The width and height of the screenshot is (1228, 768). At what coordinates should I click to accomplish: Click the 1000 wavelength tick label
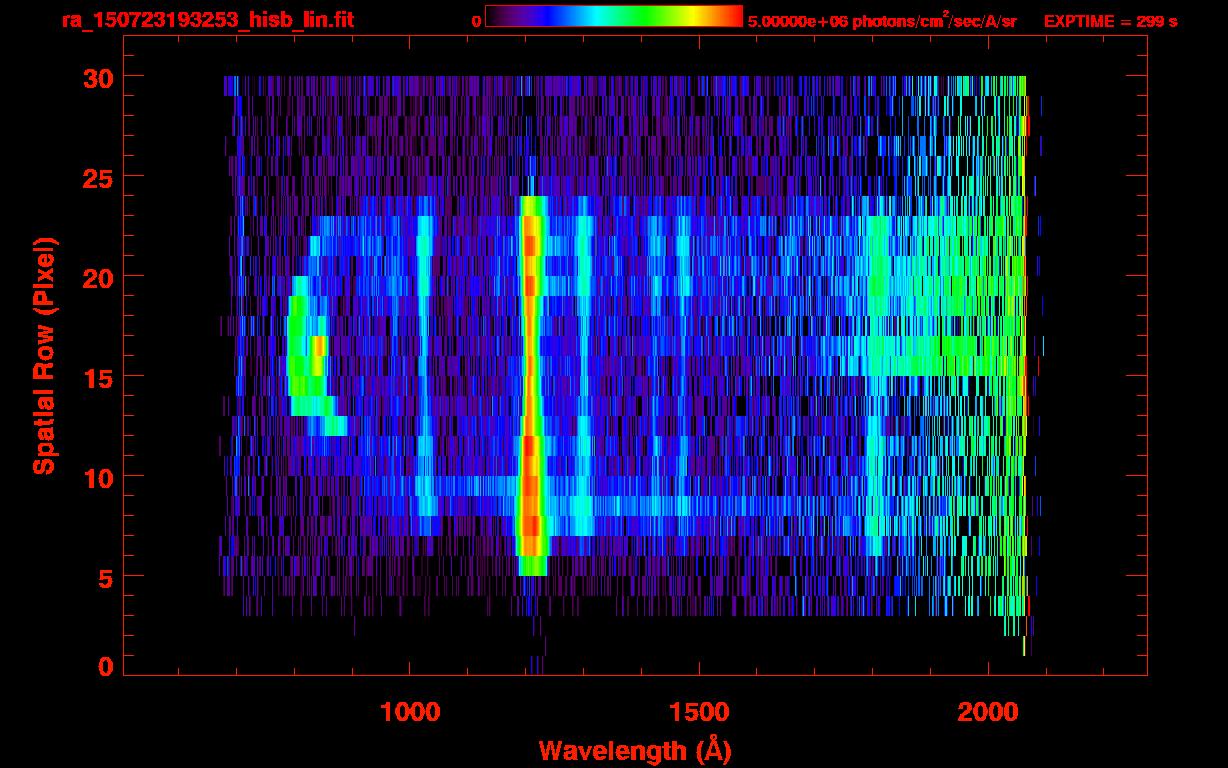tap(410, 712)
